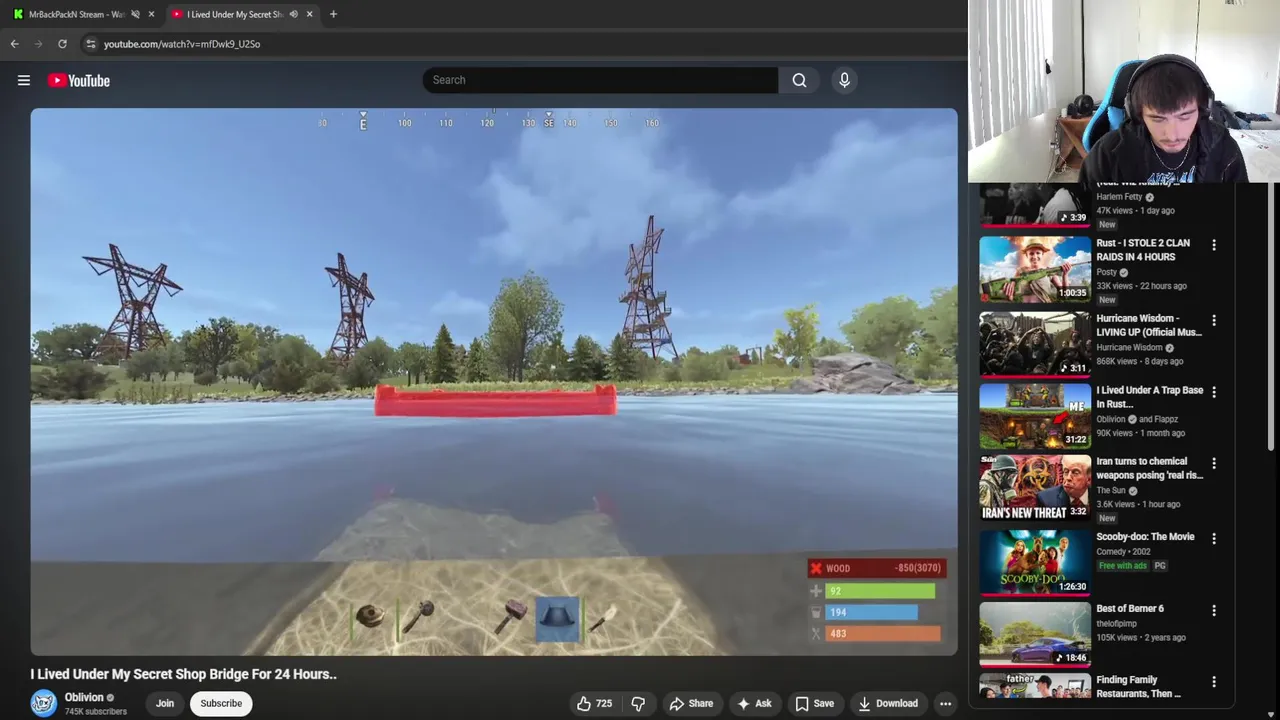Open thelofipimp channel name in sidebar
Viewport: 1280px width, 720px height.
[x=1118, y=623]
